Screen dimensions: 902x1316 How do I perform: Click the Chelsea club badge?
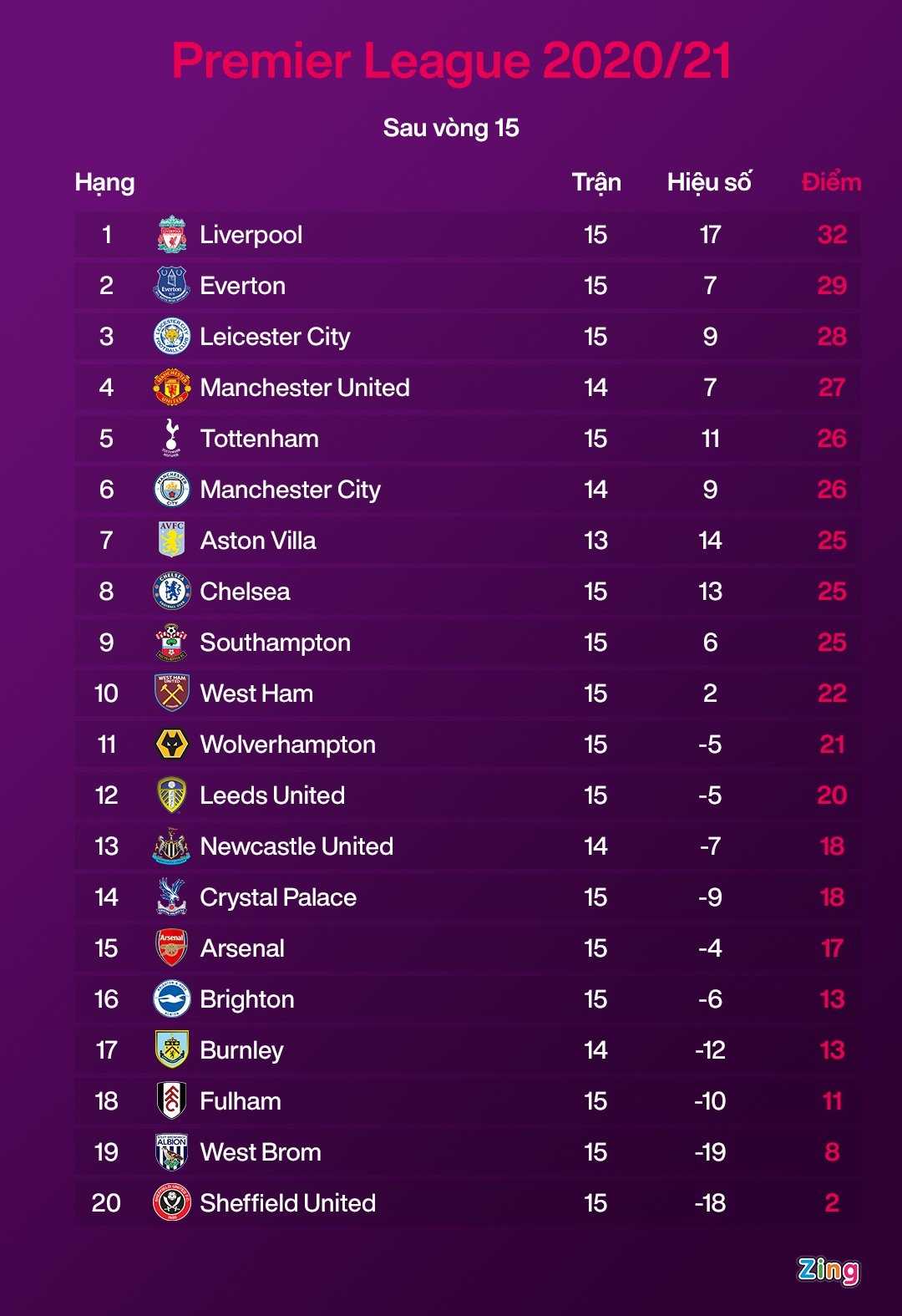[x=172, y=592]
